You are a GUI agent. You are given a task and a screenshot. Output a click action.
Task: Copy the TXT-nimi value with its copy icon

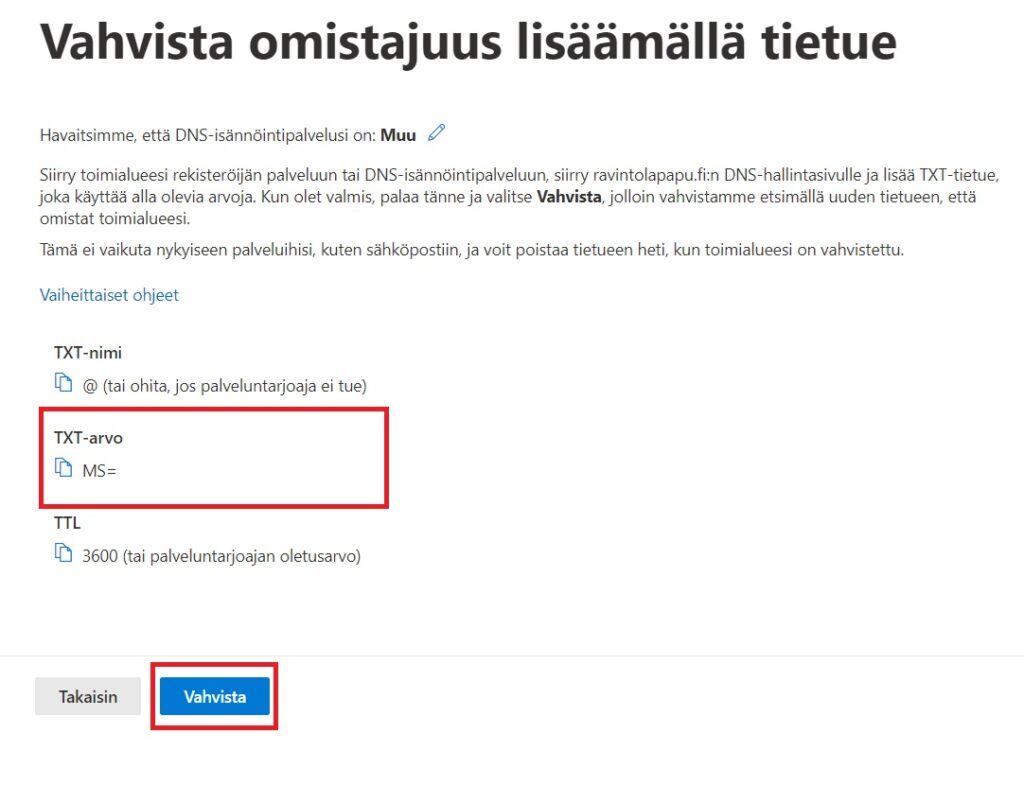[x=64, y=383]
